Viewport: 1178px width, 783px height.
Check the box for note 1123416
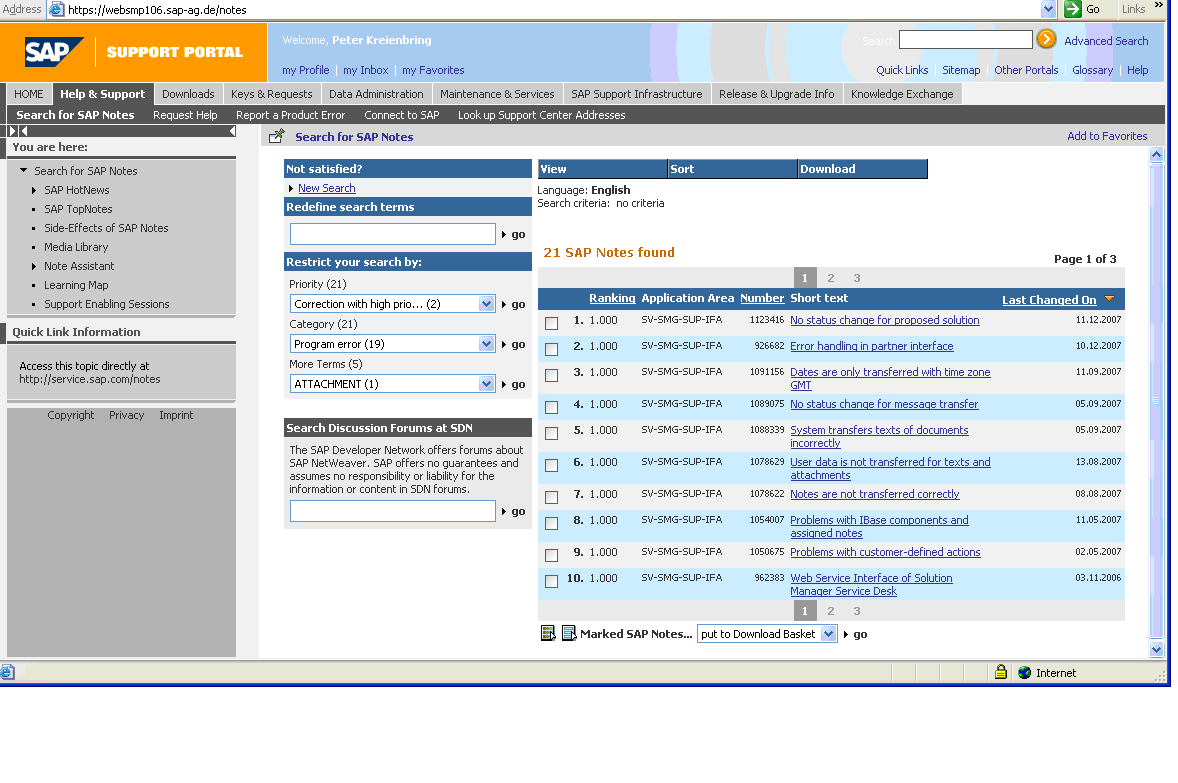pos(551,323)
